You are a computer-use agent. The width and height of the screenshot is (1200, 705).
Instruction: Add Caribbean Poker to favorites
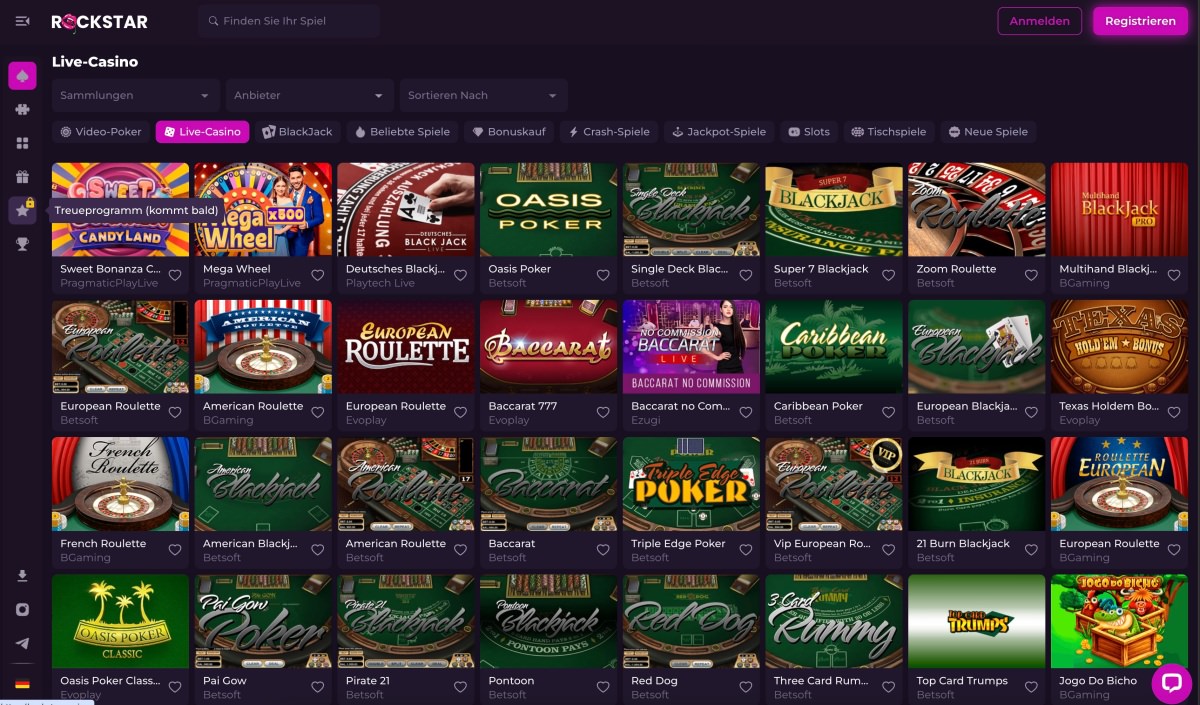[x=888, y=412]
